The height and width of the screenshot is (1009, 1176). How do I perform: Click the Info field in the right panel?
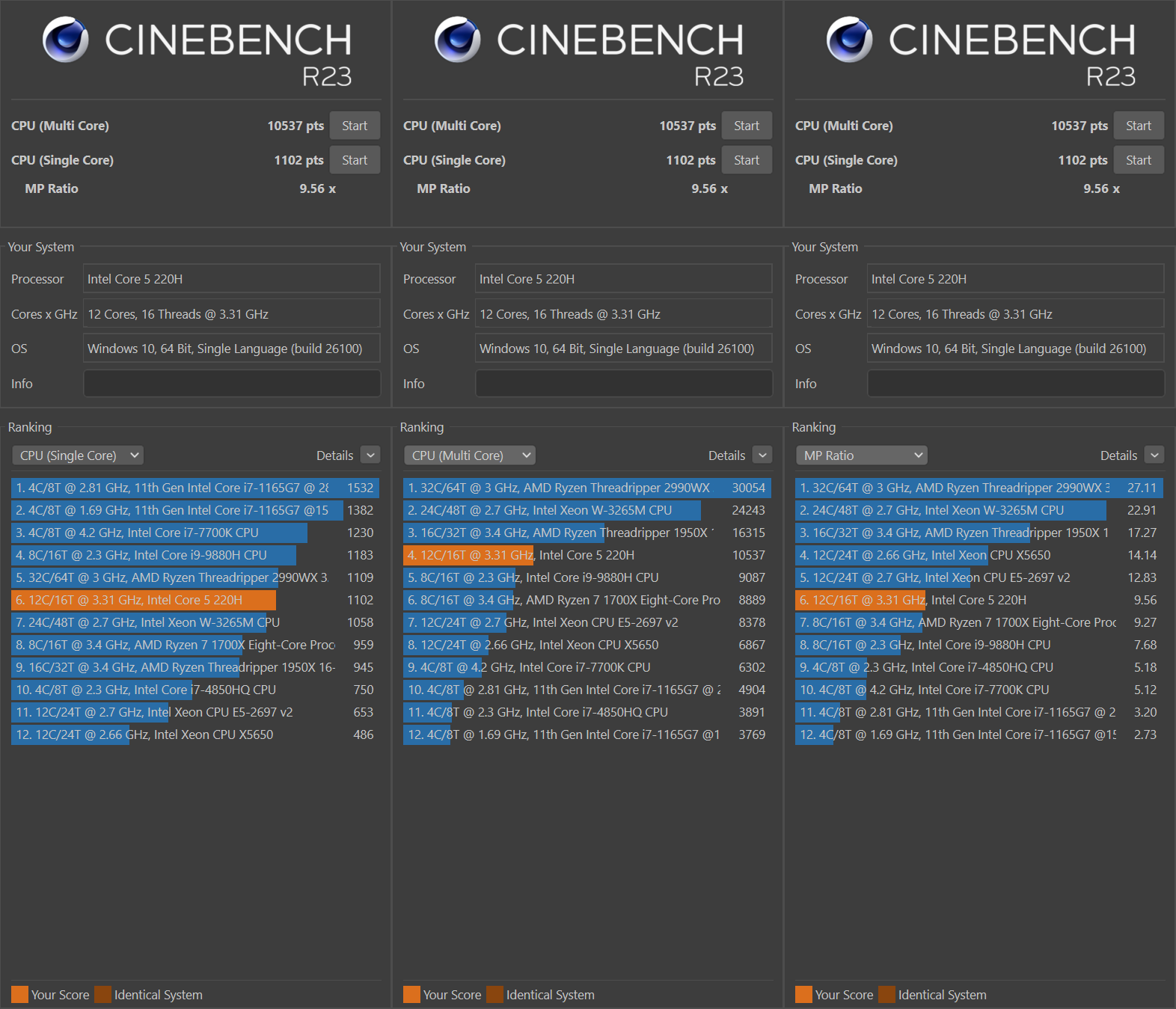[x=1016, y=383]
